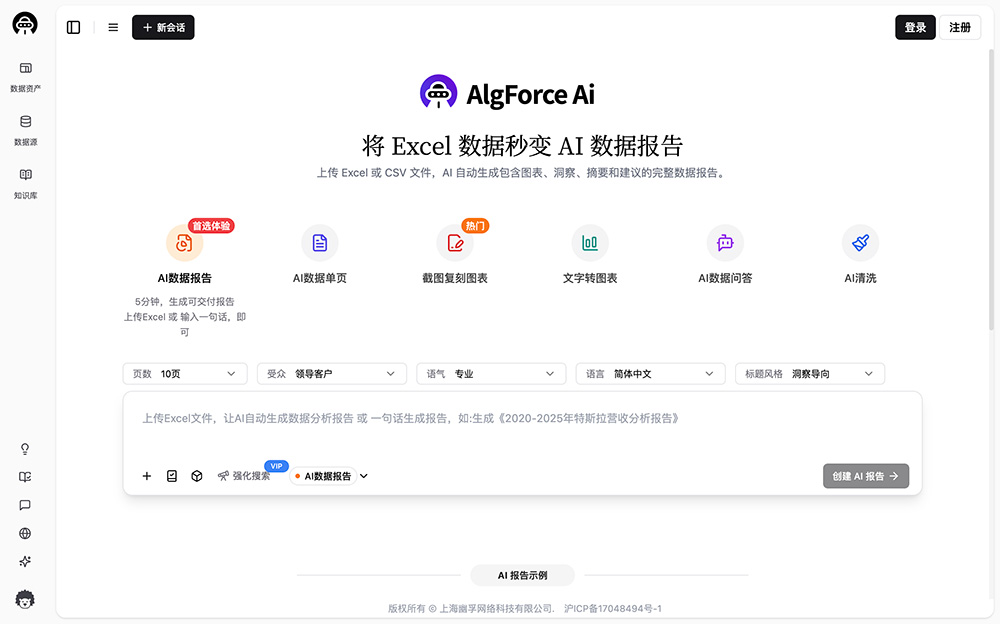Image resolution: width=1000 pixels, height=624 pixels.
Task: Click the 版权所有 上海幽孚网络科技有限公司 text
Action: (472, 609)
